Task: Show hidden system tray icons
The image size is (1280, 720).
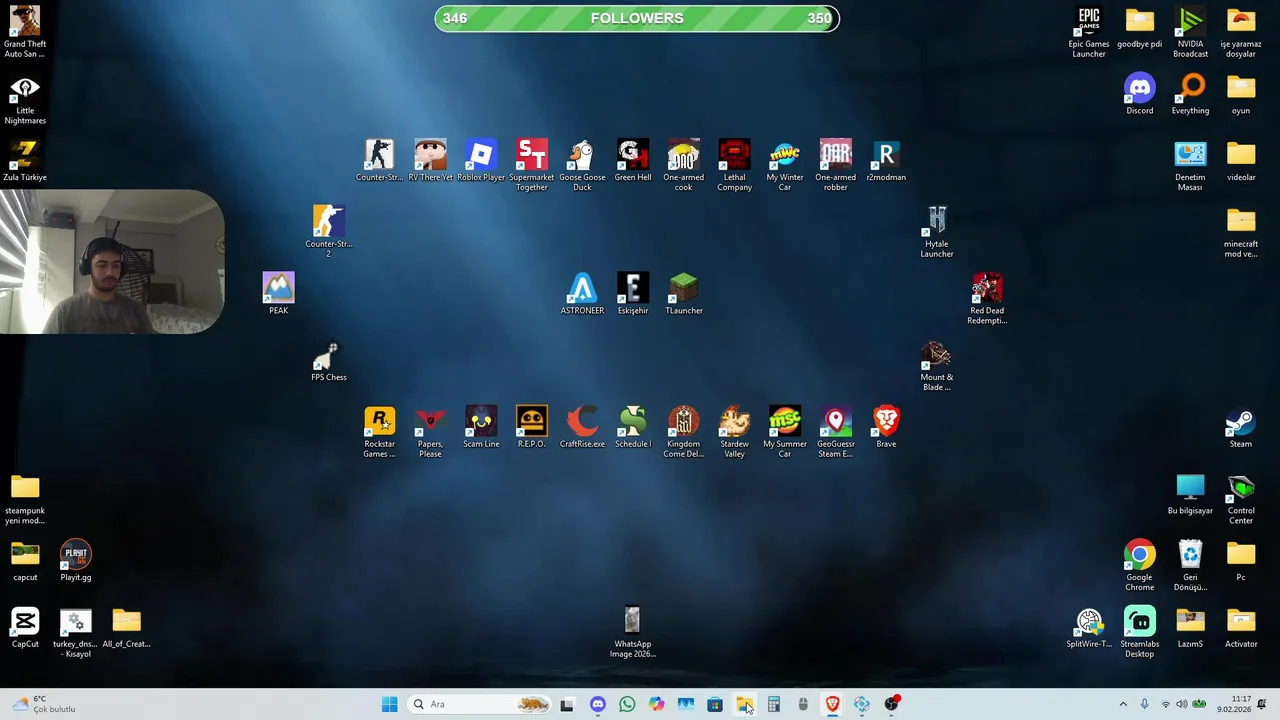Action: tap(1123, 705)
